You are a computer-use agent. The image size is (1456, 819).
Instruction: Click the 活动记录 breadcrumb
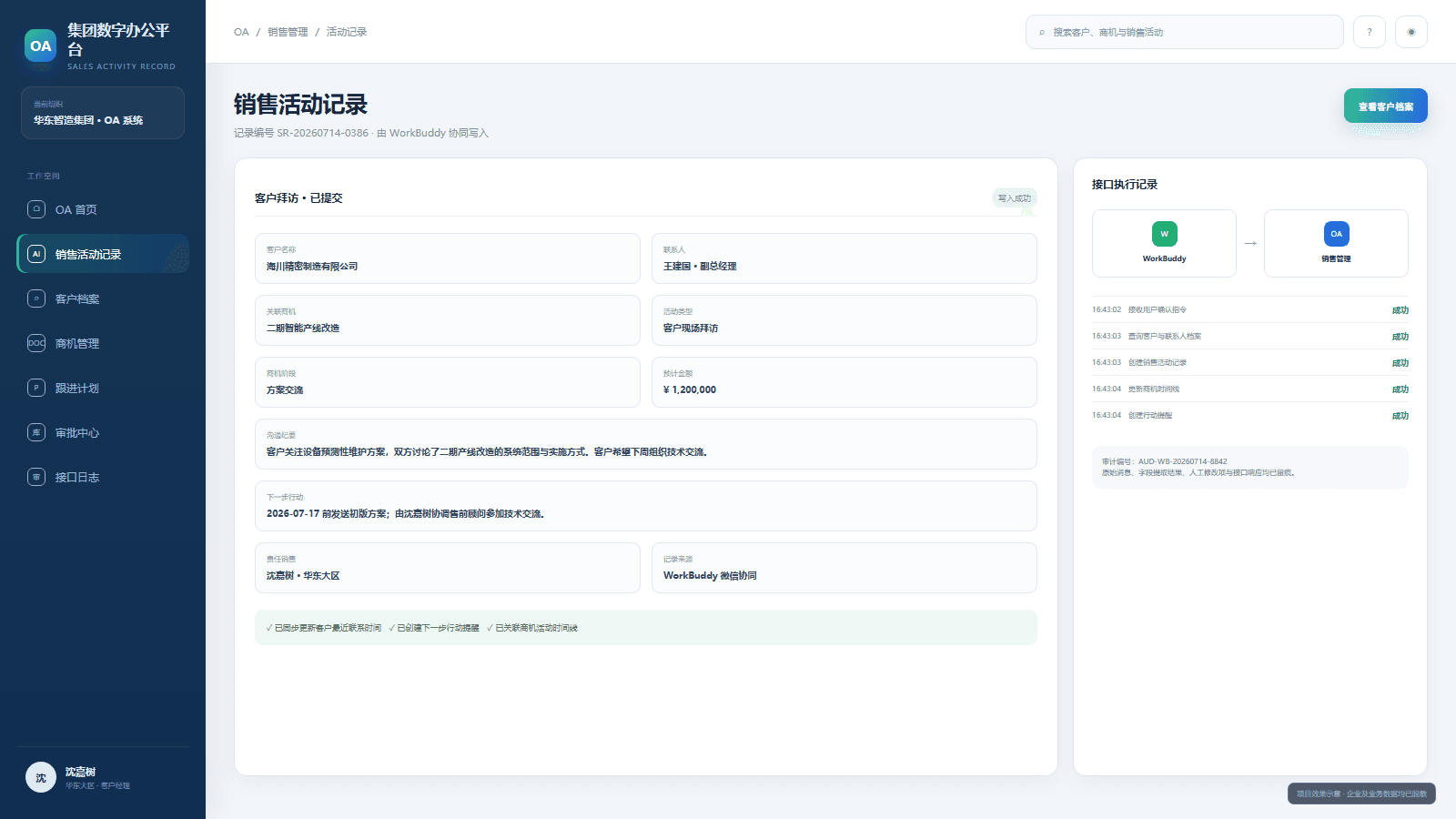(347, 32)
